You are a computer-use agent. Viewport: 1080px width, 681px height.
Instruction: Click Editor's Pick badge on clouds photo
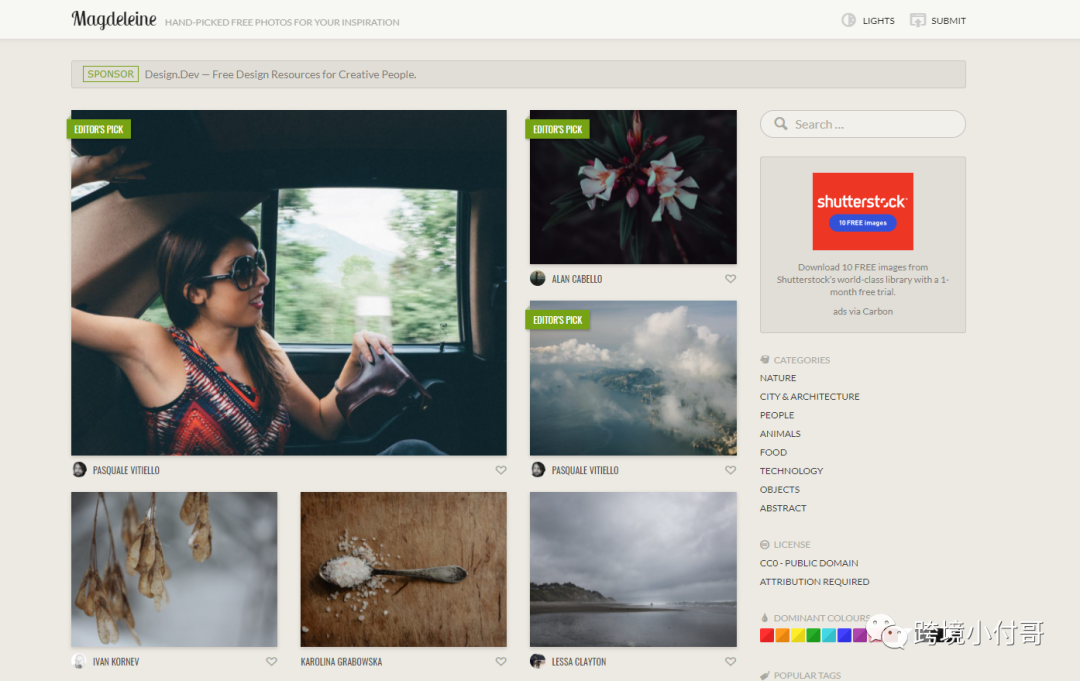(557, 319)
